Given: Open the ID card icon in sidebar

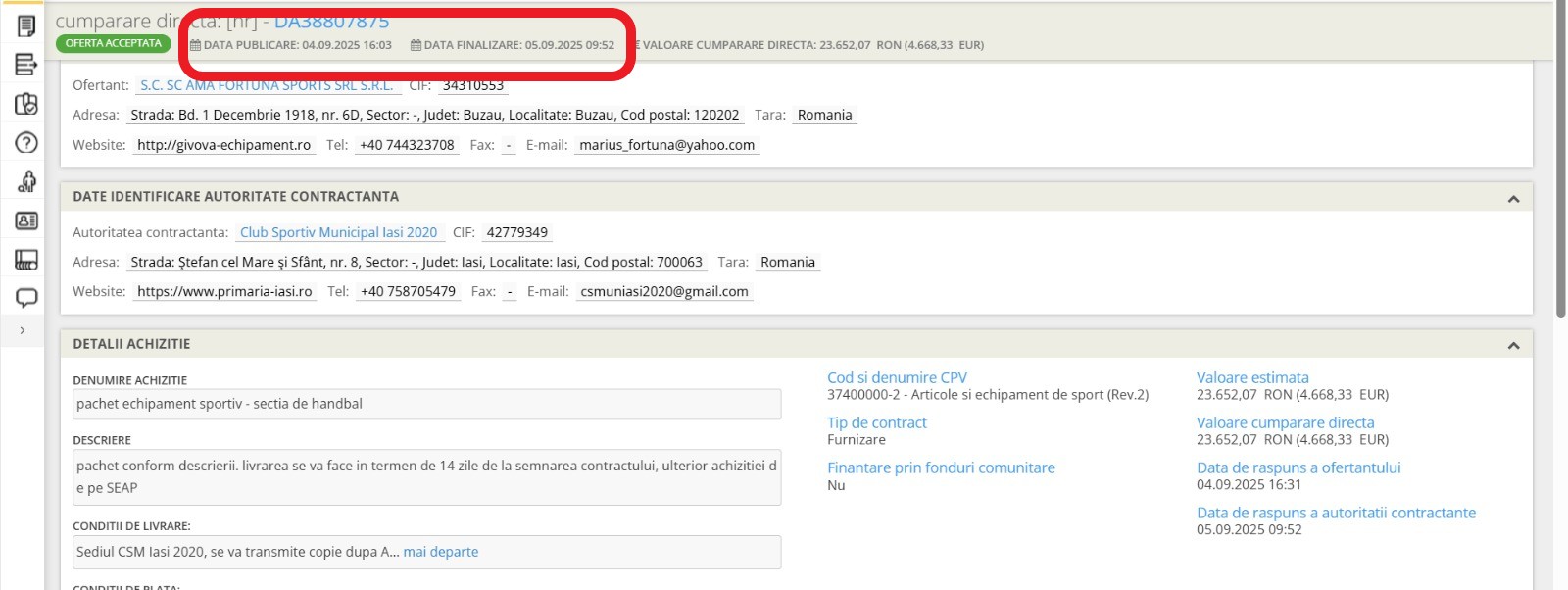Looking at the screenshot, I should pyautogui.click(x=26, y=221).
